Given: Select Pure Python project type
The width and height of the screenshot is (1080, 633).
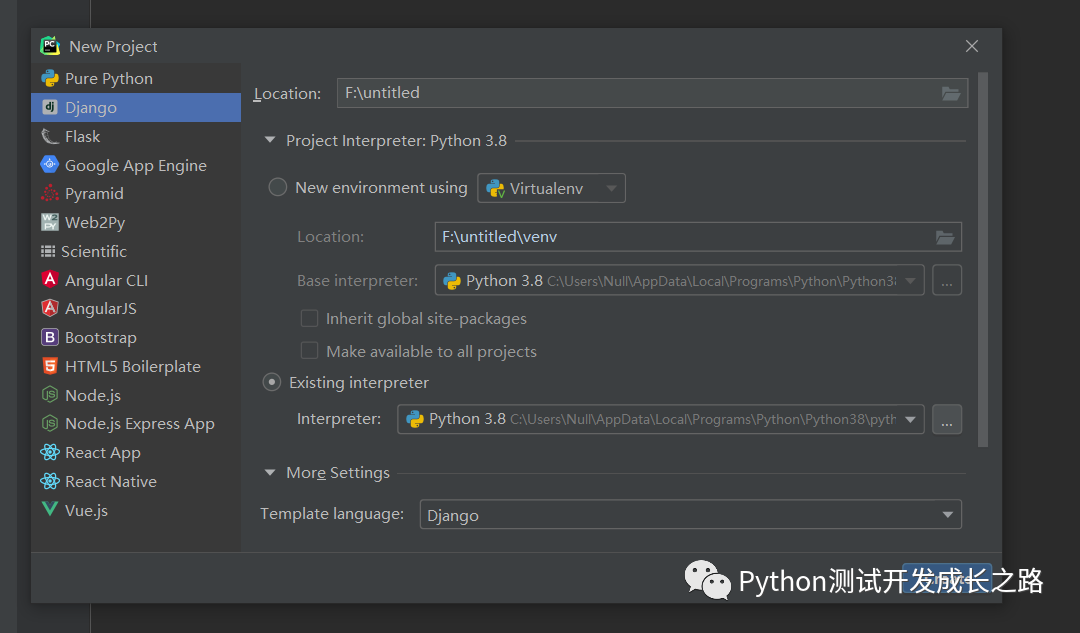Looking at the screenshot, I should click(x=109, y=79).
